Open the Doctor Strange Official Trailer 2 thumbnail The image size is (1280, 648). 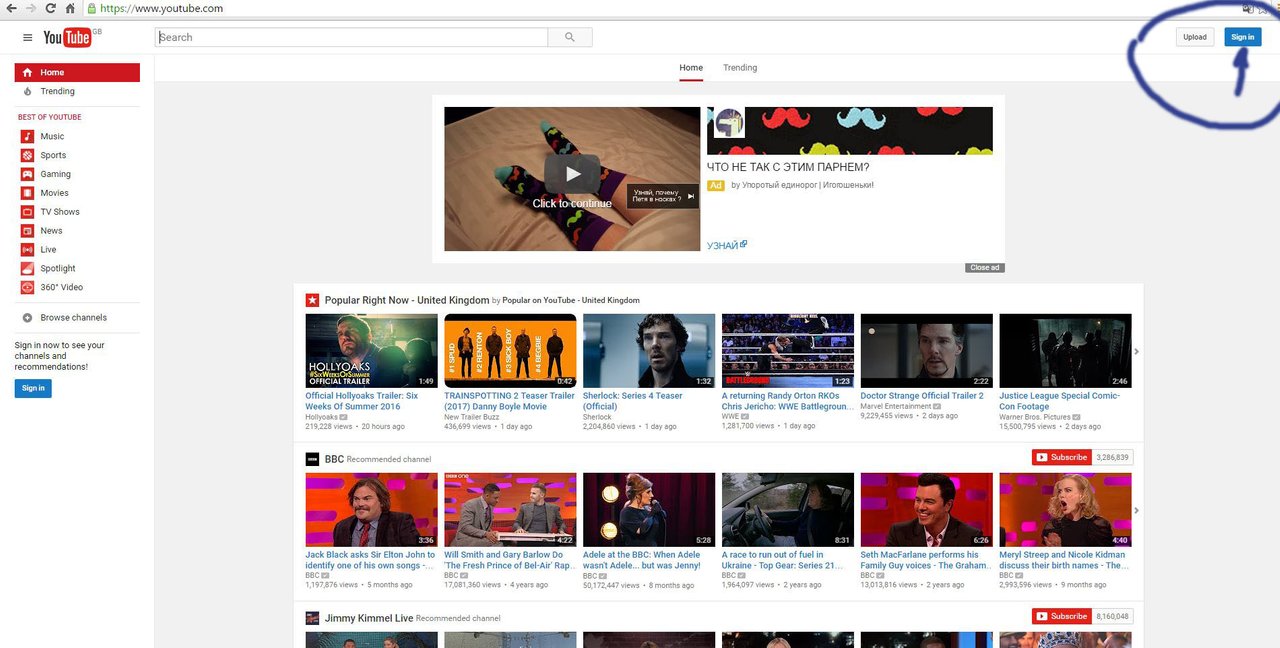click(926, 351)
